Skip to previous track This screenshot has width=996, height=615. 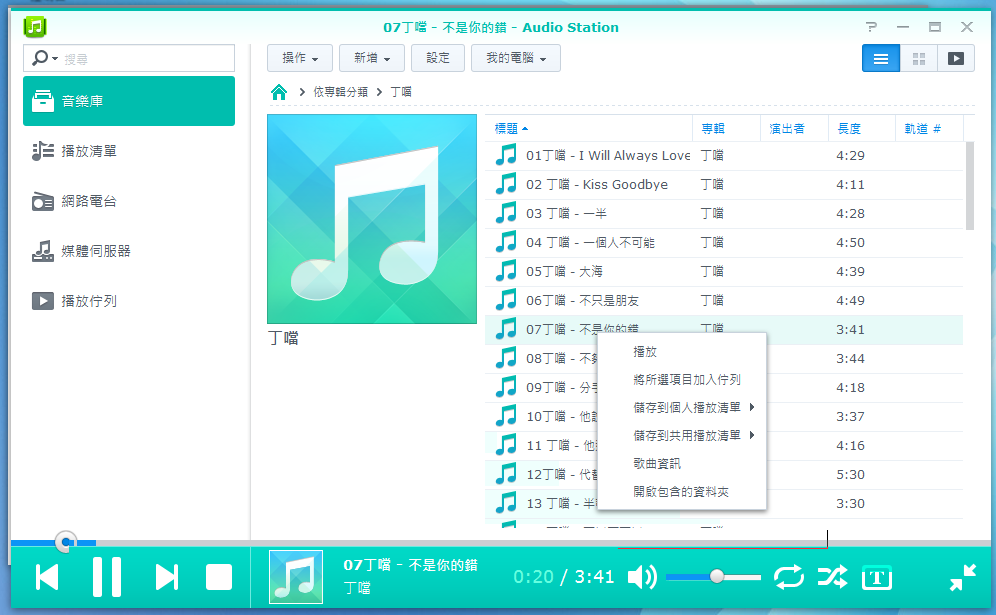coord(47,578)
